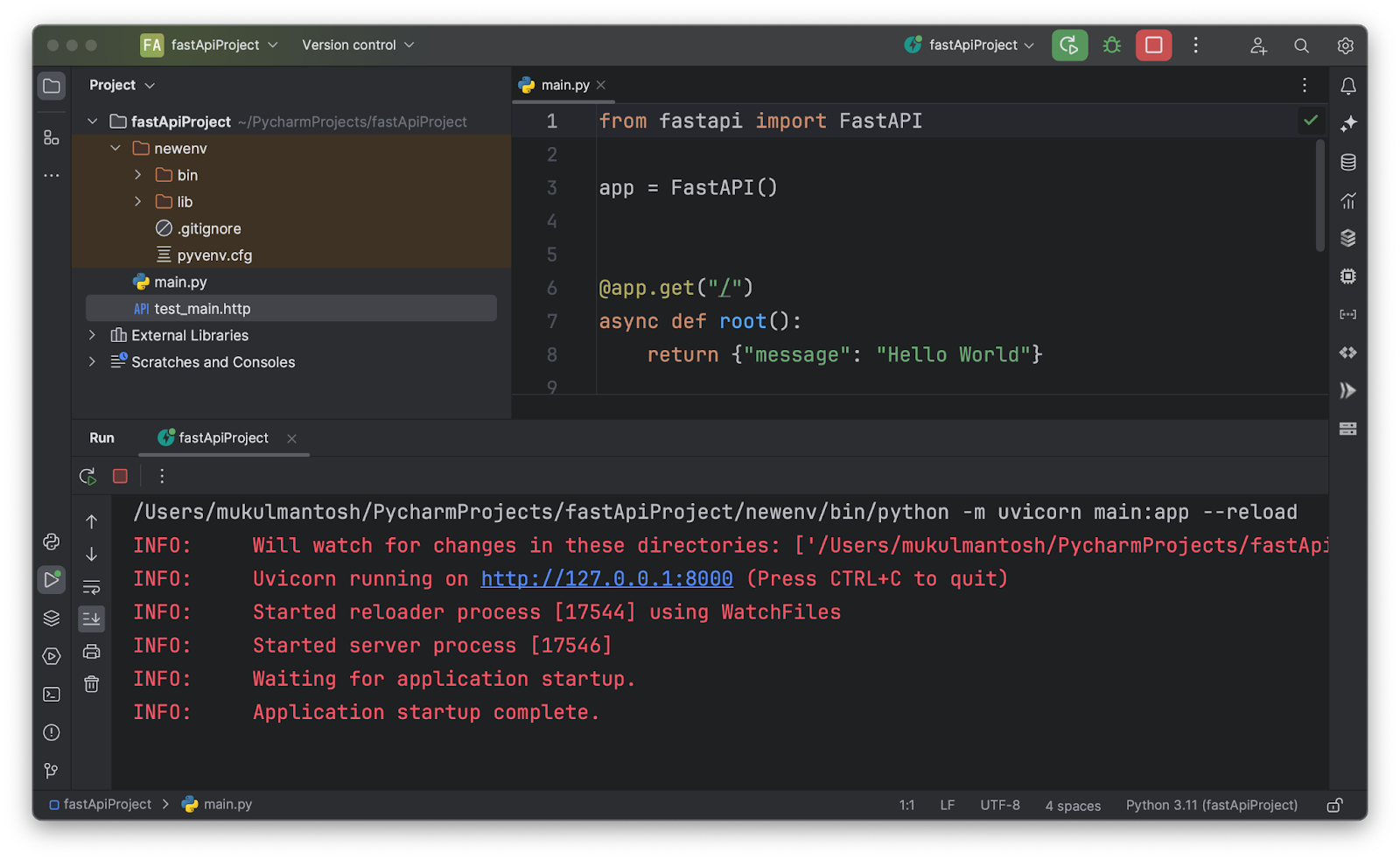This screenshot has width=1400, height=860.
Task: Jump down the stack trace arrow
Action: point(92,555)
